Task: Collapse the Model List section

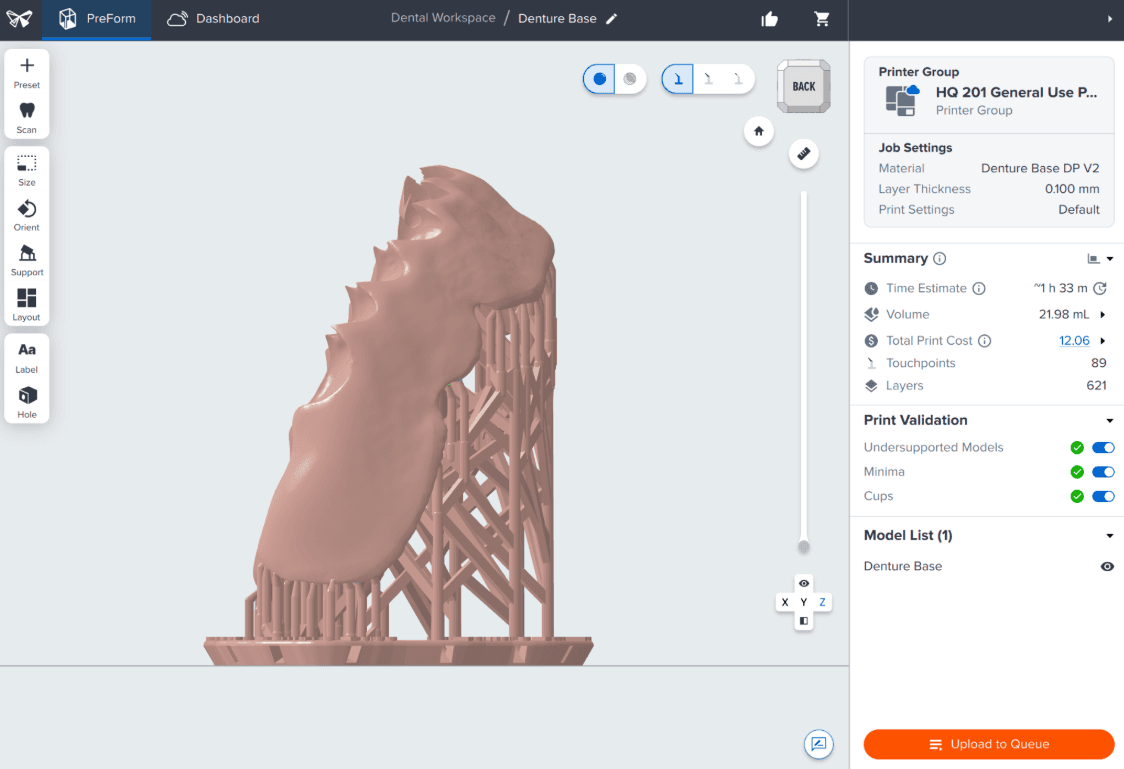Action: pyautogui.click(x=1110, y=536)
